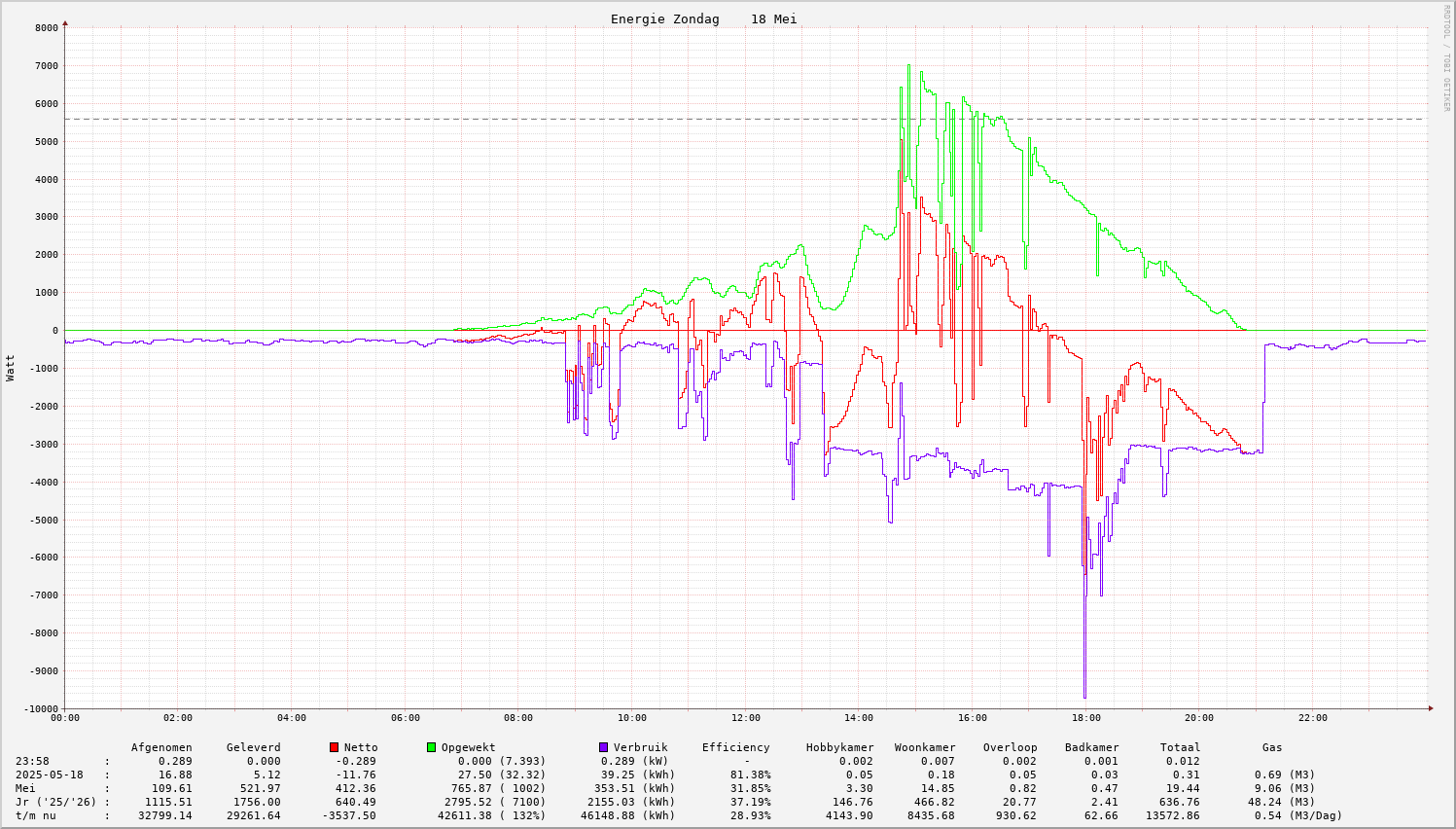Image resolution: width=1456 pixels, height=829 pixels.
Task: Click the 12:00 time axis label
Action: click(745, 718)
